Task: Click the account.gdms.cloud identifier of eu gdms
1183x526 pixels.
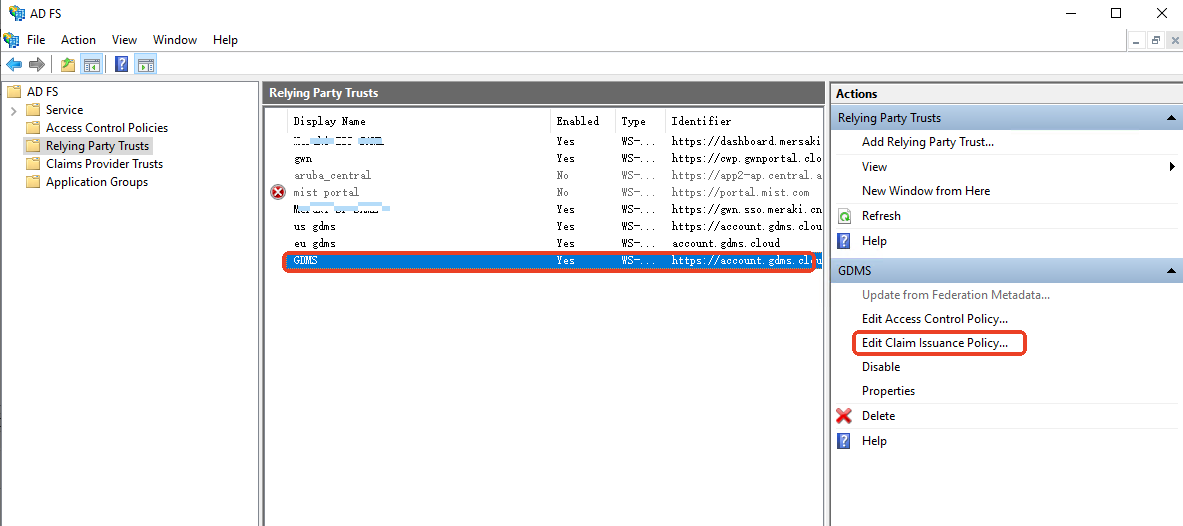Action: (726, 244)
